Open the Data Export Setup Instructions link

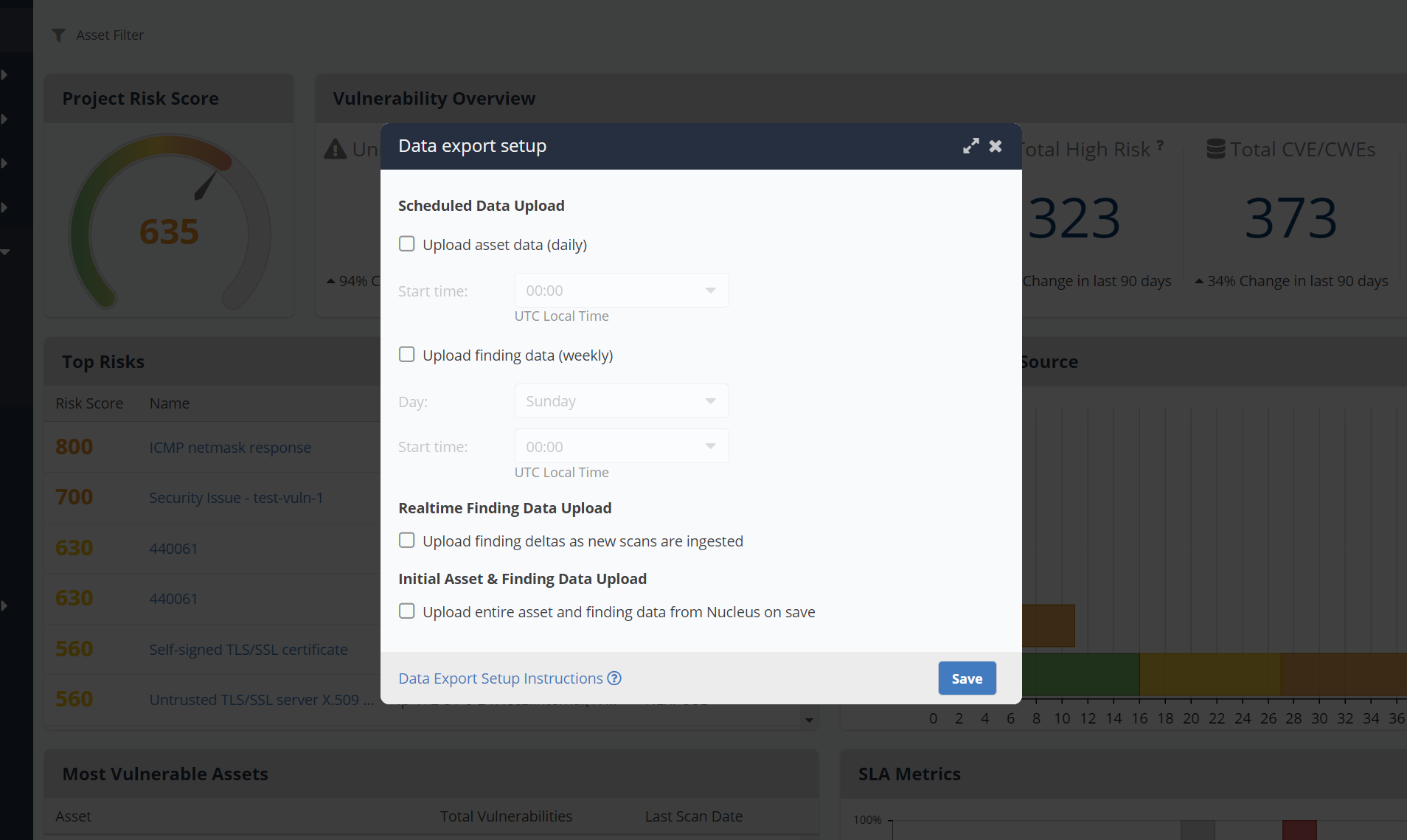[x=500, y=678]
